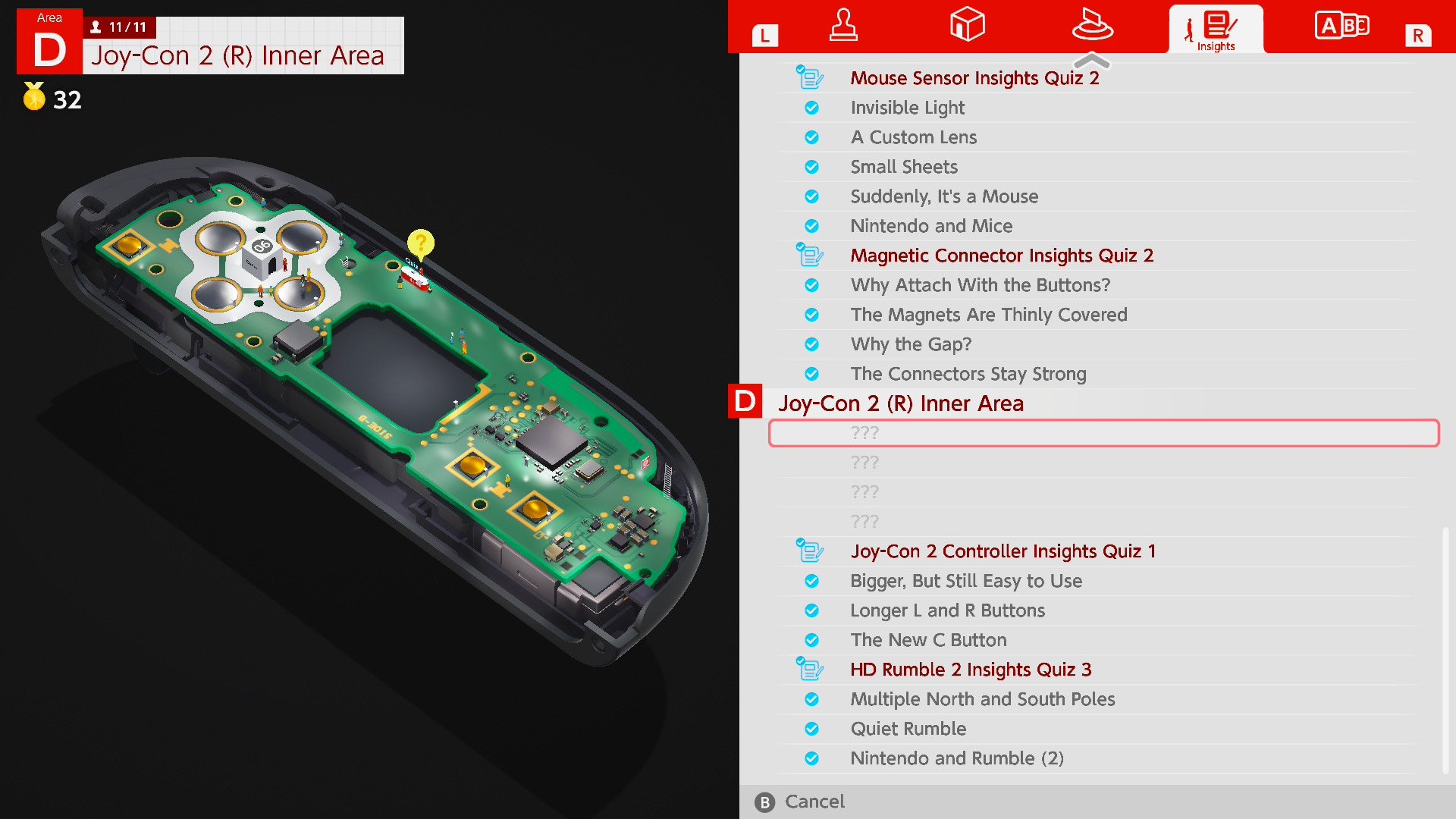1456x819 pixels.
Task: Click the list scrollbar on right edge
Action: click(x=1445, y=650)
